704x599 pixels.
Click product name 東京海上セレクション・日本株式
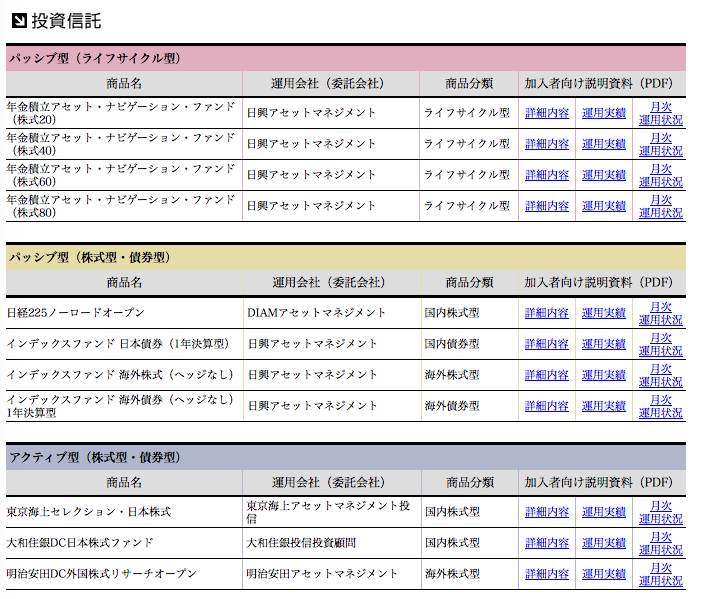pos(89,512)
